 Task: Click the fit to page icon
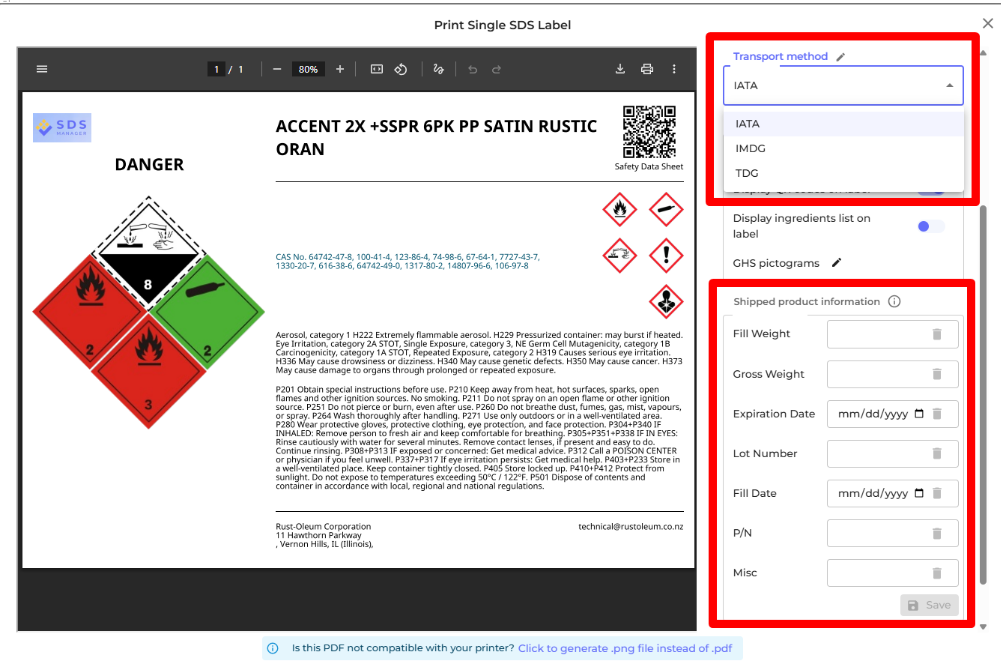pos(377,69)
